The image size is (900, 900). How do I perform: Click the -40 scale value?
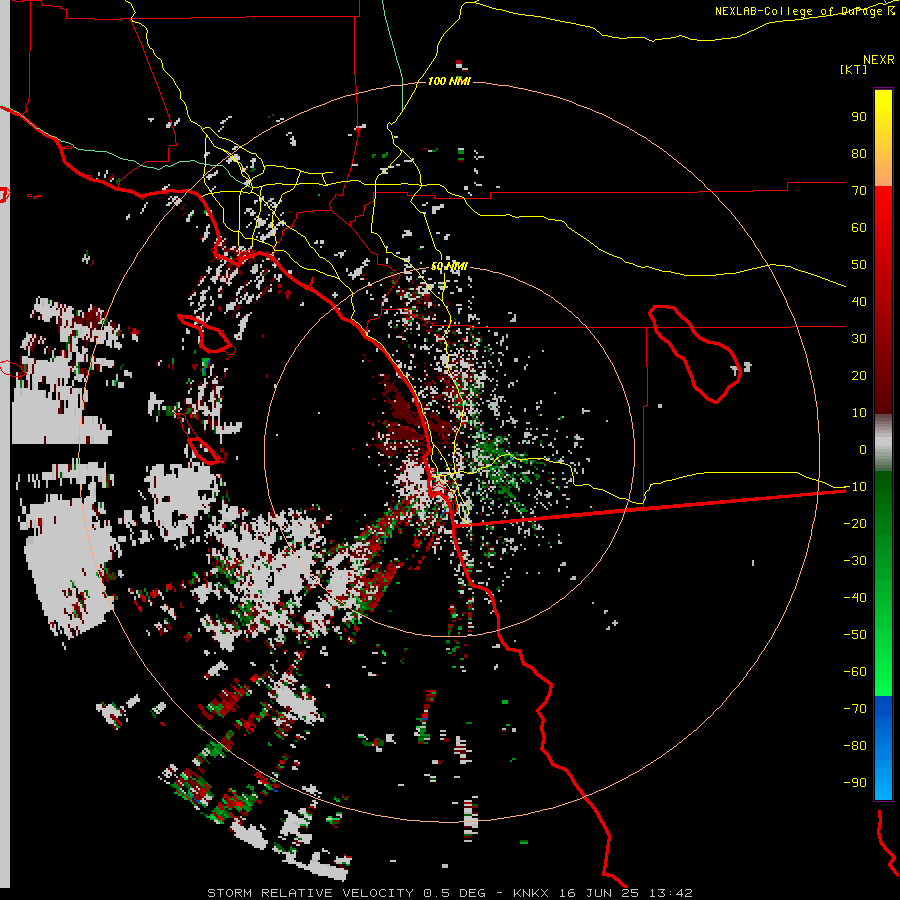(855, 598)
